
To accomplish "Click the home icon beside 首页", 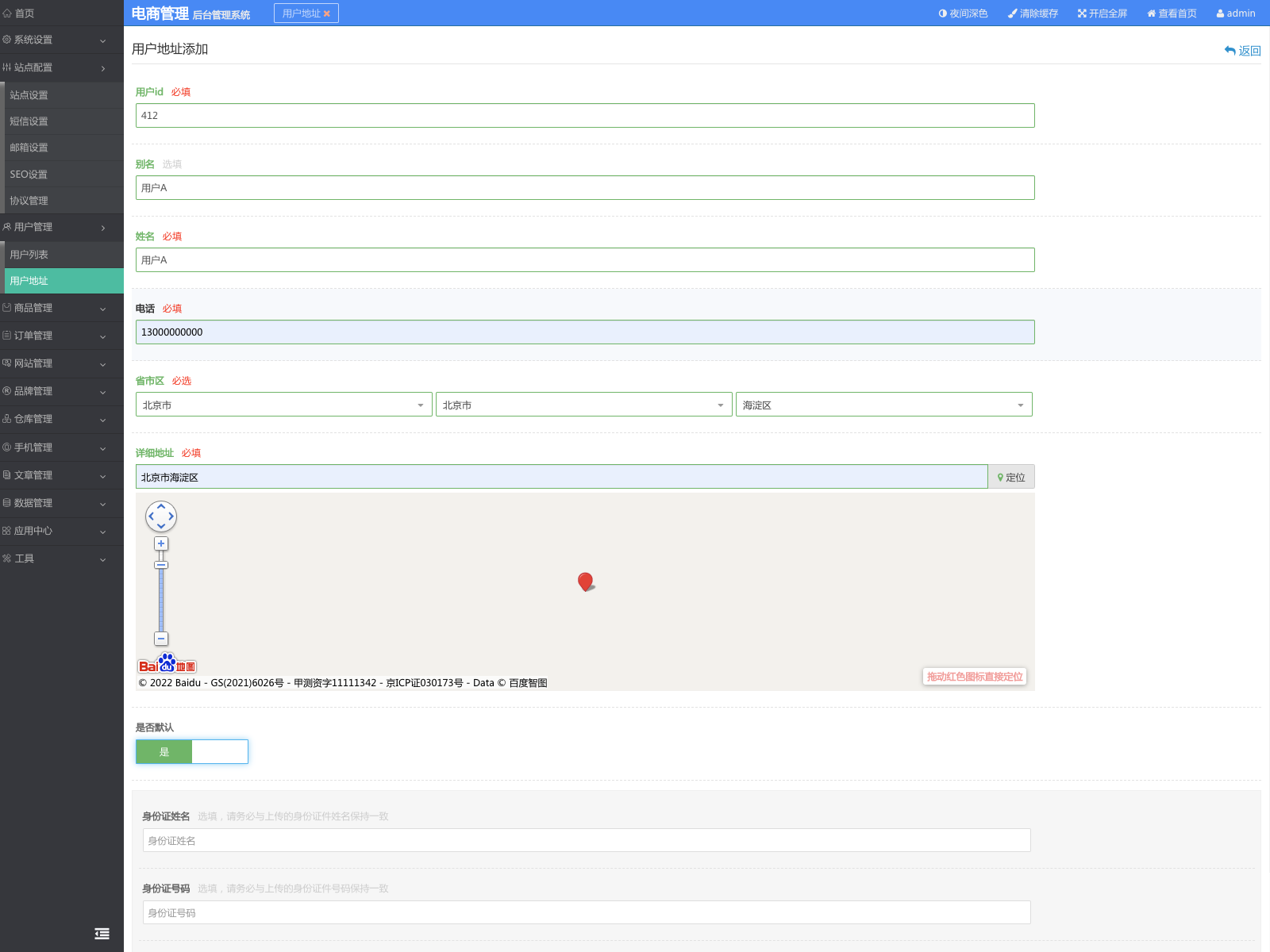I will point(7,13).
